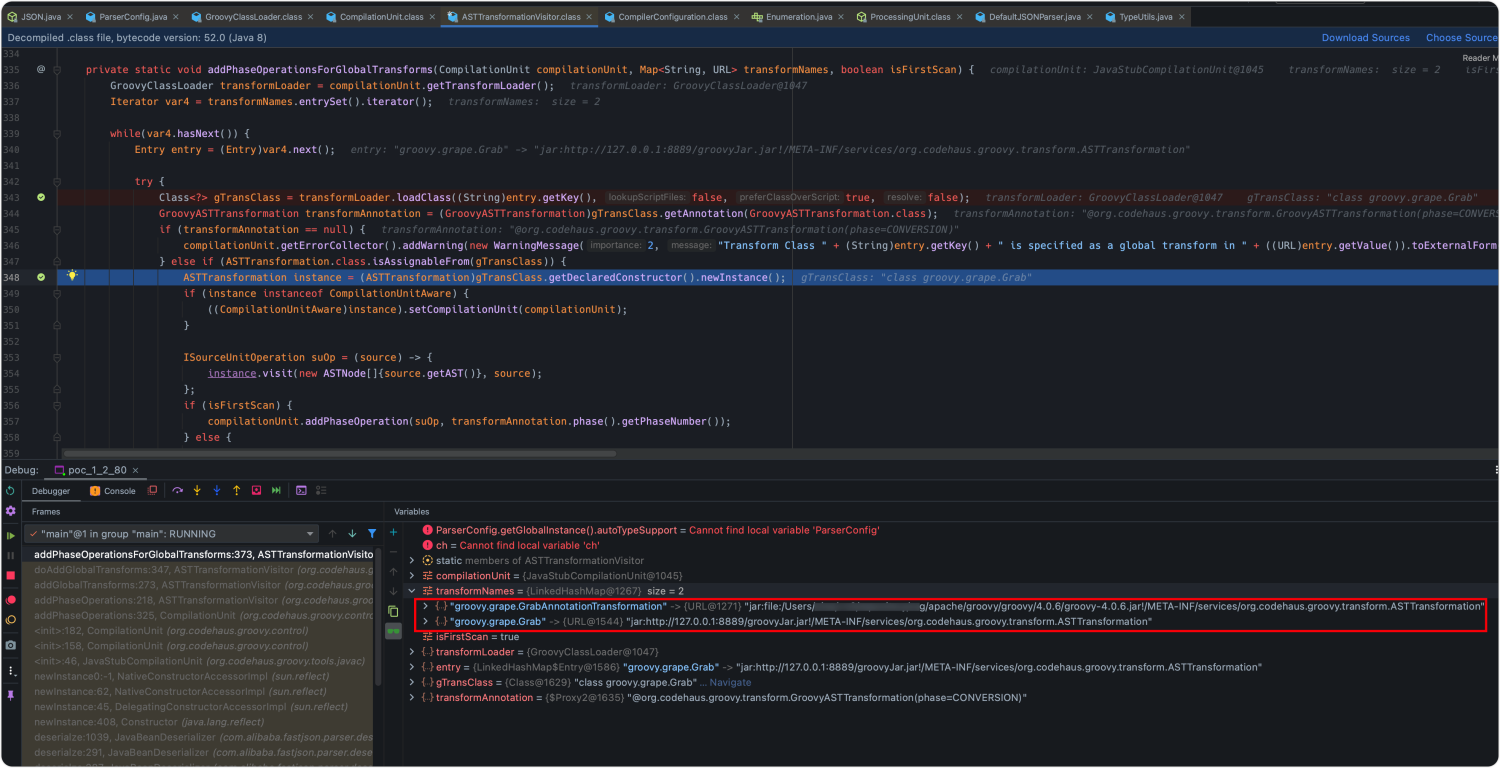This screenshot has width=1500, height=768.
Task: Click Step Out arrow
Action: [x=236, y=490]
